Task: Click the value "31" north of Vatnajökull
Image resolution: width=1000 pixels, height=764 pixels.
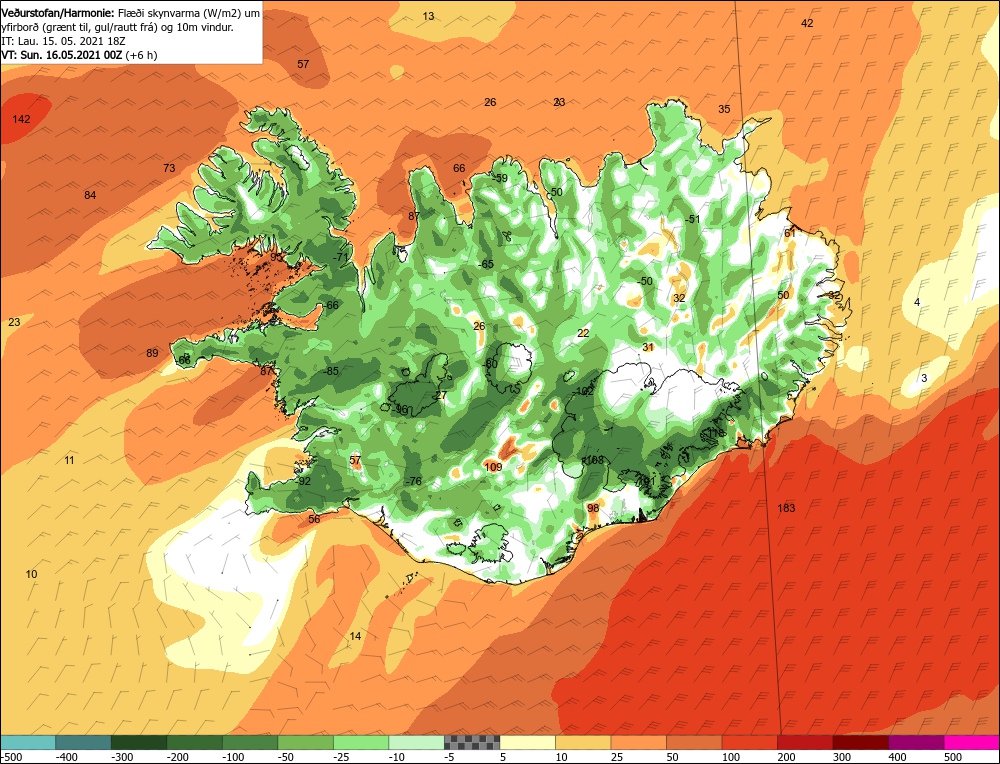Action: (648, 347)
